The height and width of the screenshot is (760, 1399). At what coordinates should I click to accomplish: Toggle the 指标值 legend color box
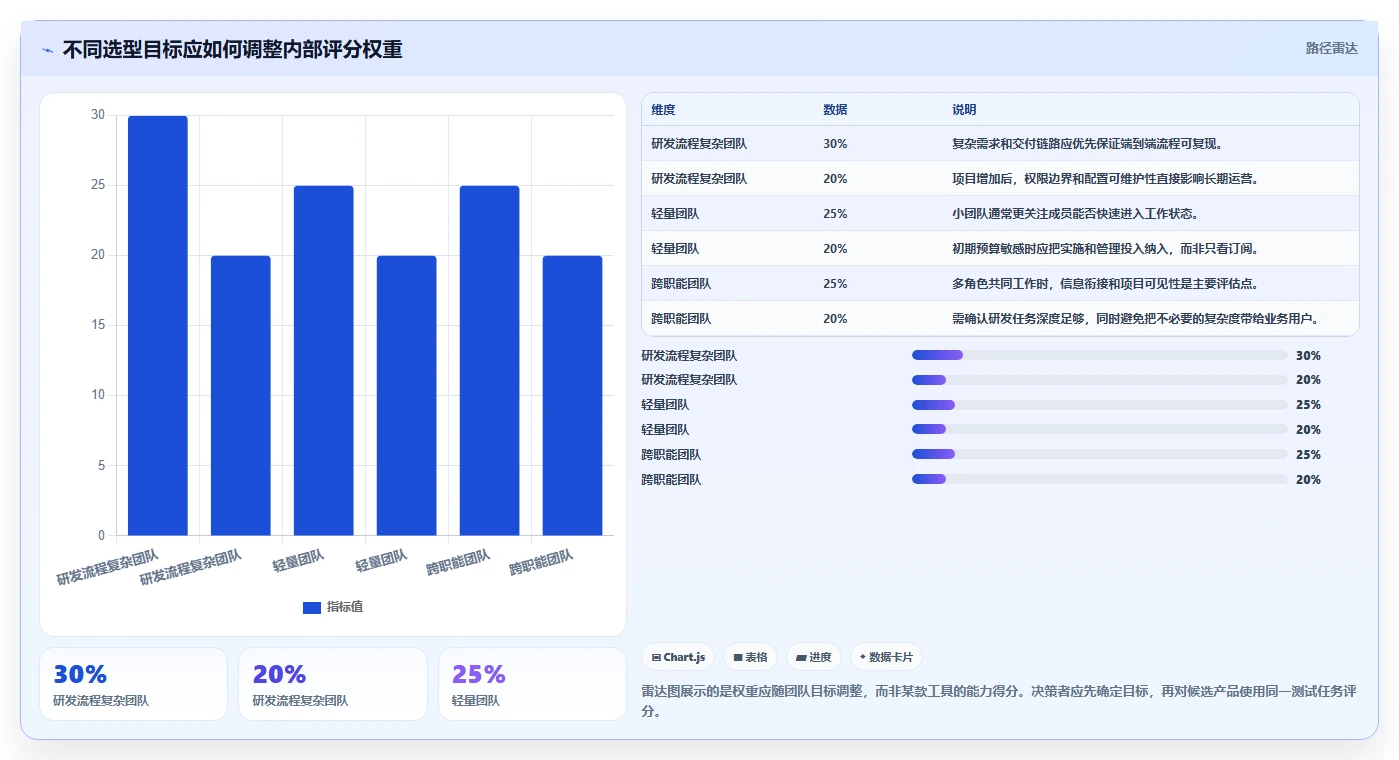click(311, 607)
